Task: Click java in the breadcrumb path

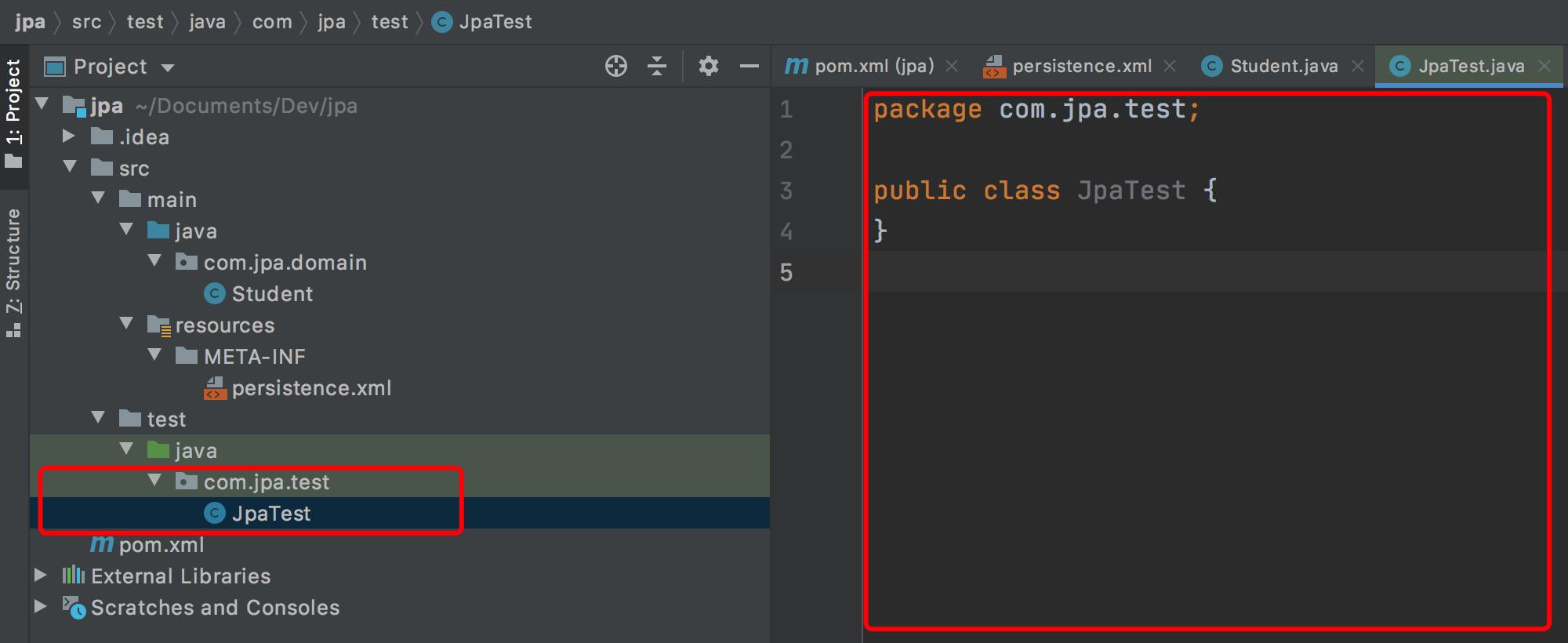Action: click(x=208, y=22)
